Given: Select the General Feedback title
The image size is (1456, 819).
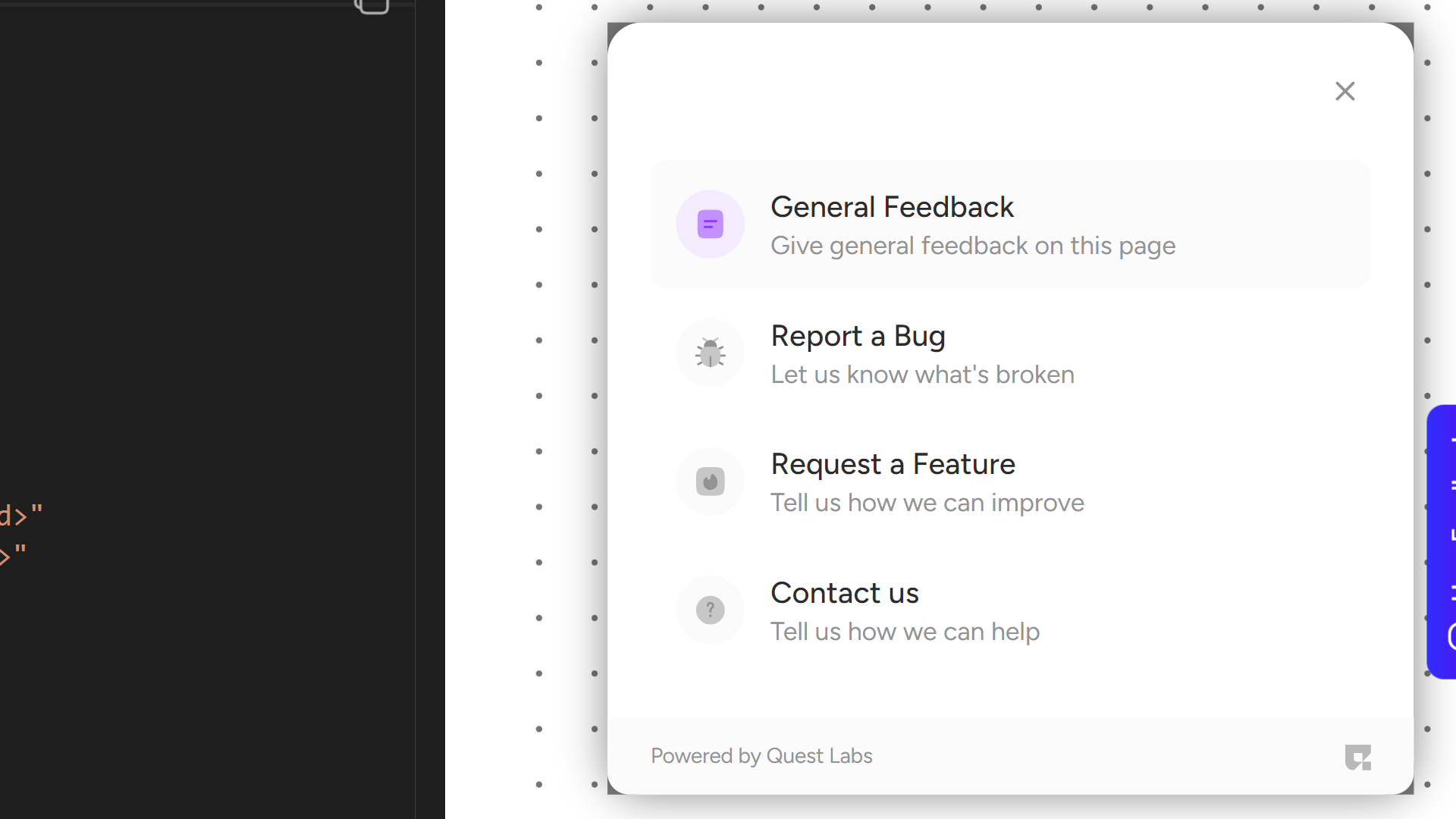Looking at the screenshot, I should click(892, 207).
